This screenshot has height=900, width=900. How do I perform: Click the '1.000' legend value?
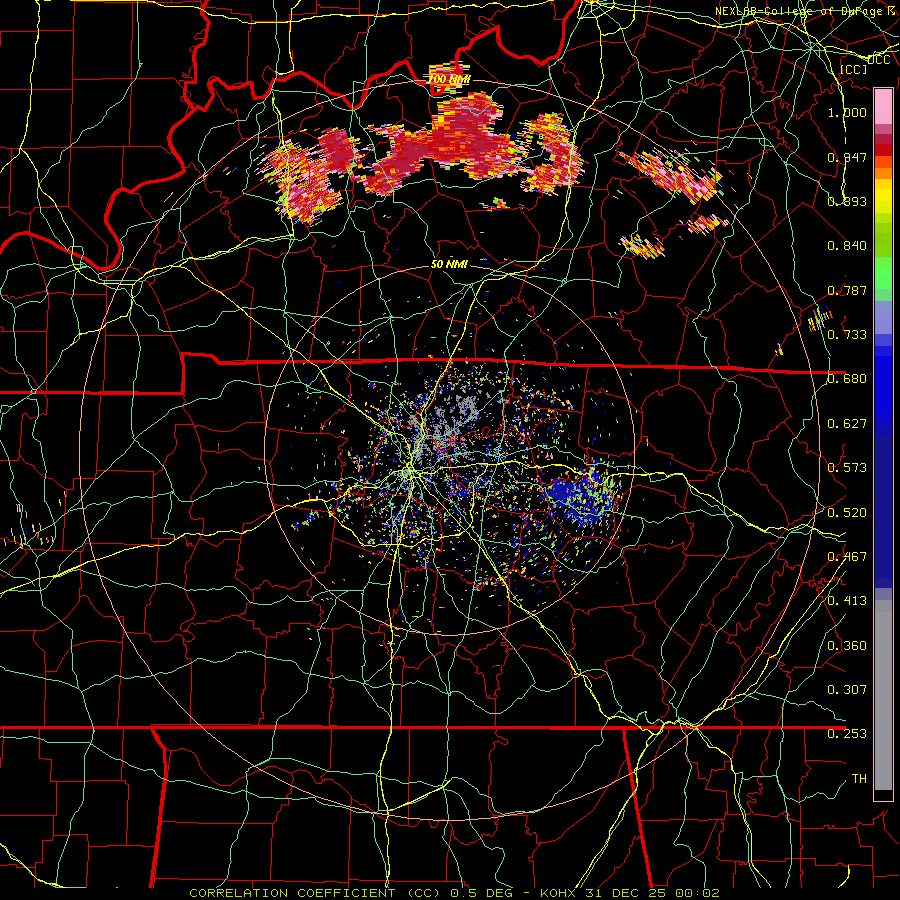847,112
